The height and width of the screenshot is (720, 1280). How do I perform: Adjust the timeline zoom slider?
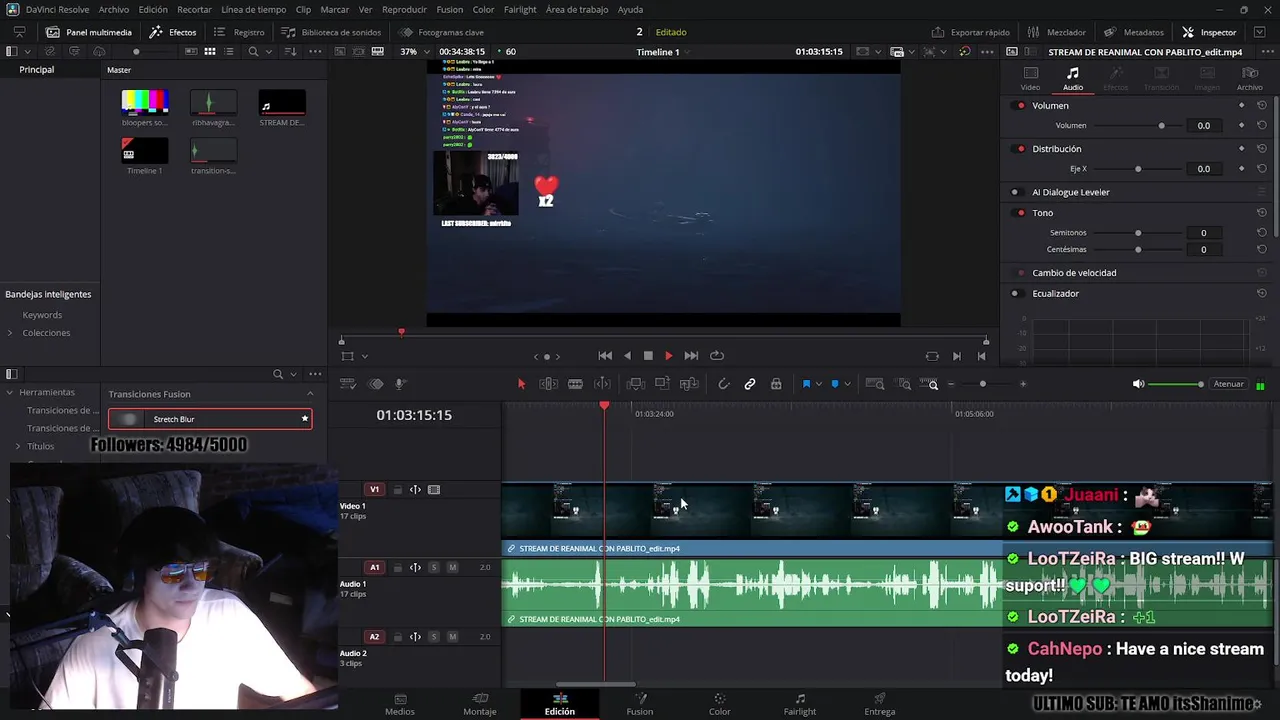click(x=983, y=384)
